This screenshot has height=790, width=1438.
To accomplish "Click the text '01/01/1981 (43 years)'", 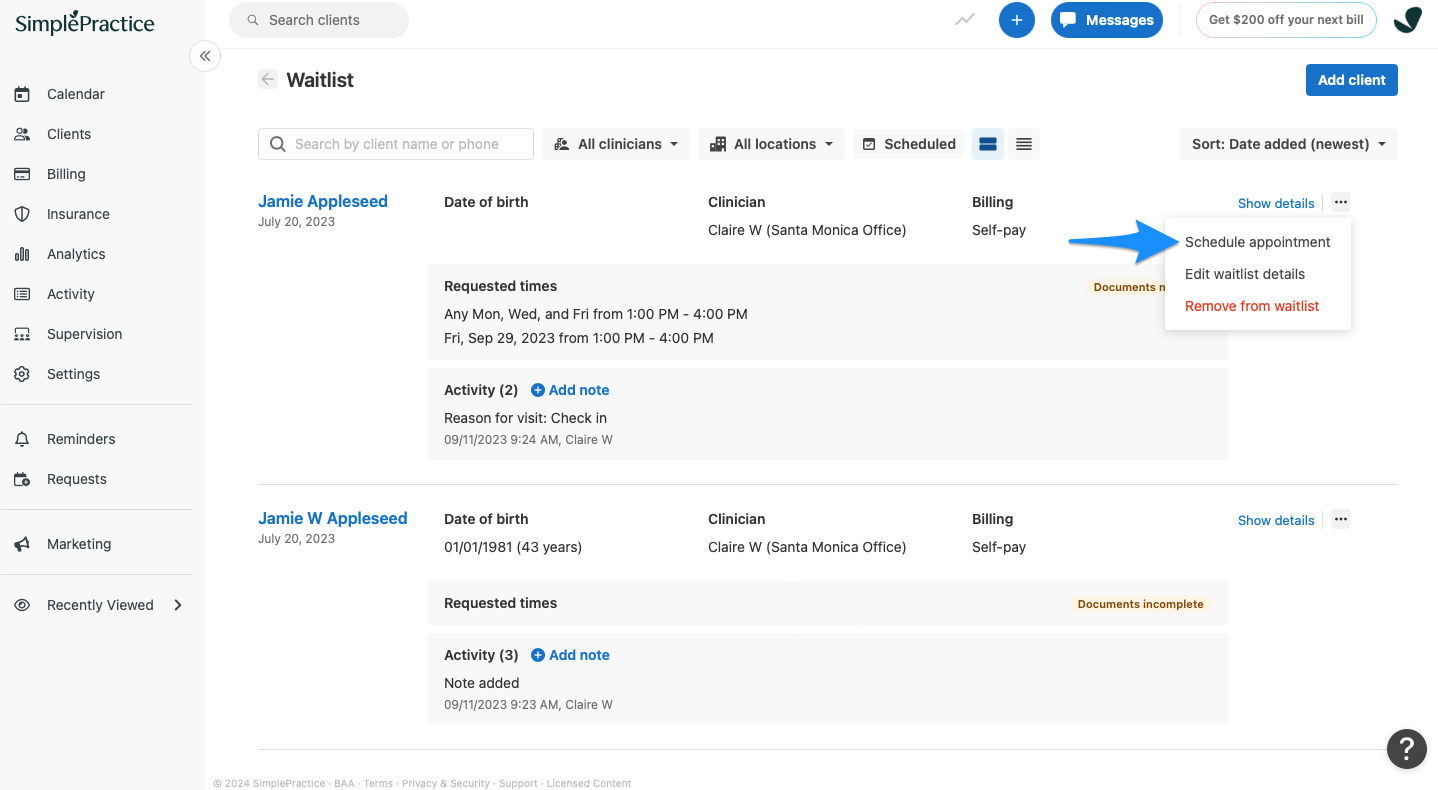I will [513, 547].
